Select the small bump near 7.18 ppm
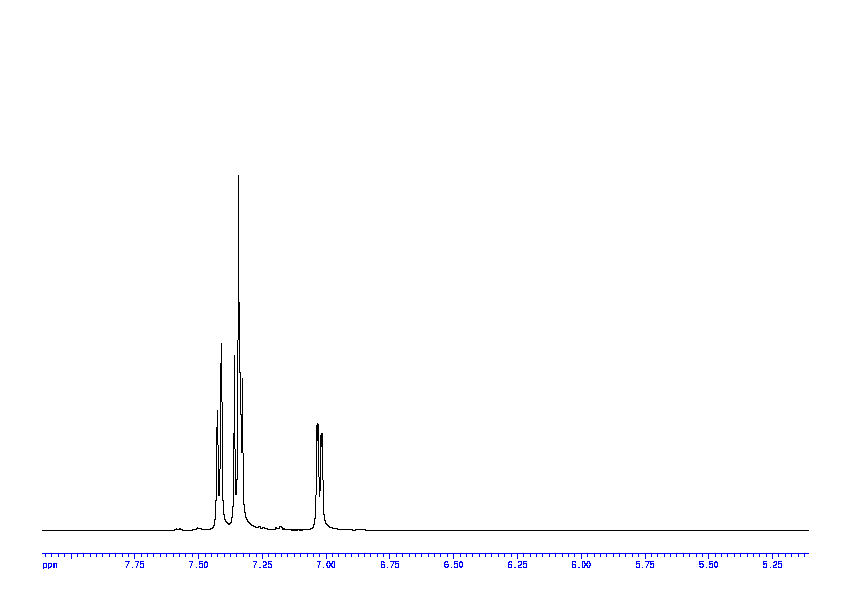Screen dimensions: 842x596 tap(279, 526)
